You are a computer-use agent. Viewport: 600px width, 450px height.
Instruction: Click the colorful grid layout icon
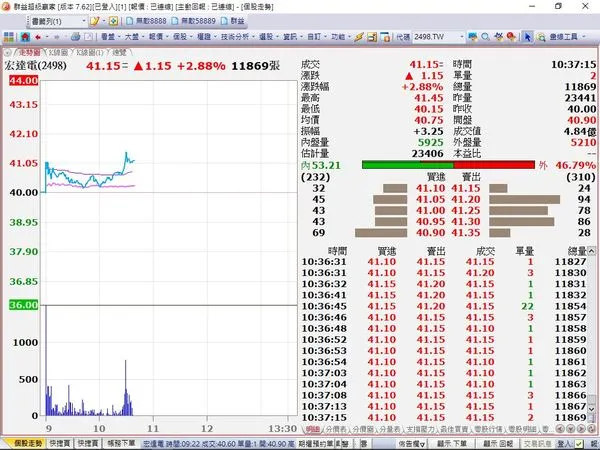tap(8, 37)
